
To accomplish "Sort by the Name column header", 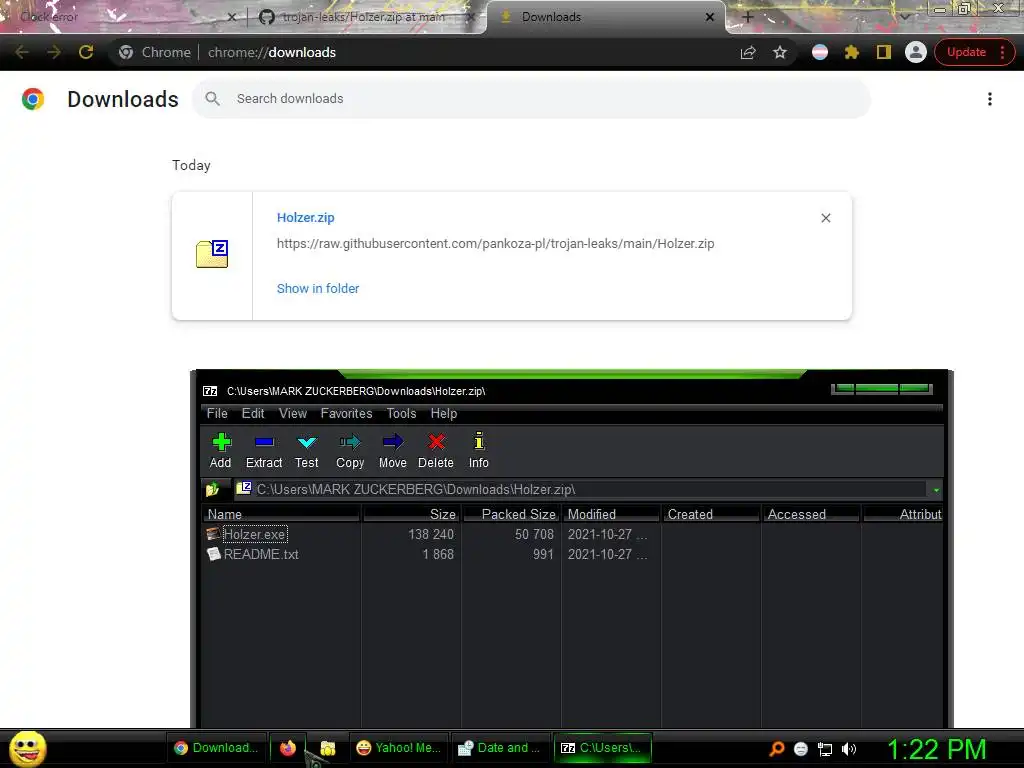I will pos(281,514).
